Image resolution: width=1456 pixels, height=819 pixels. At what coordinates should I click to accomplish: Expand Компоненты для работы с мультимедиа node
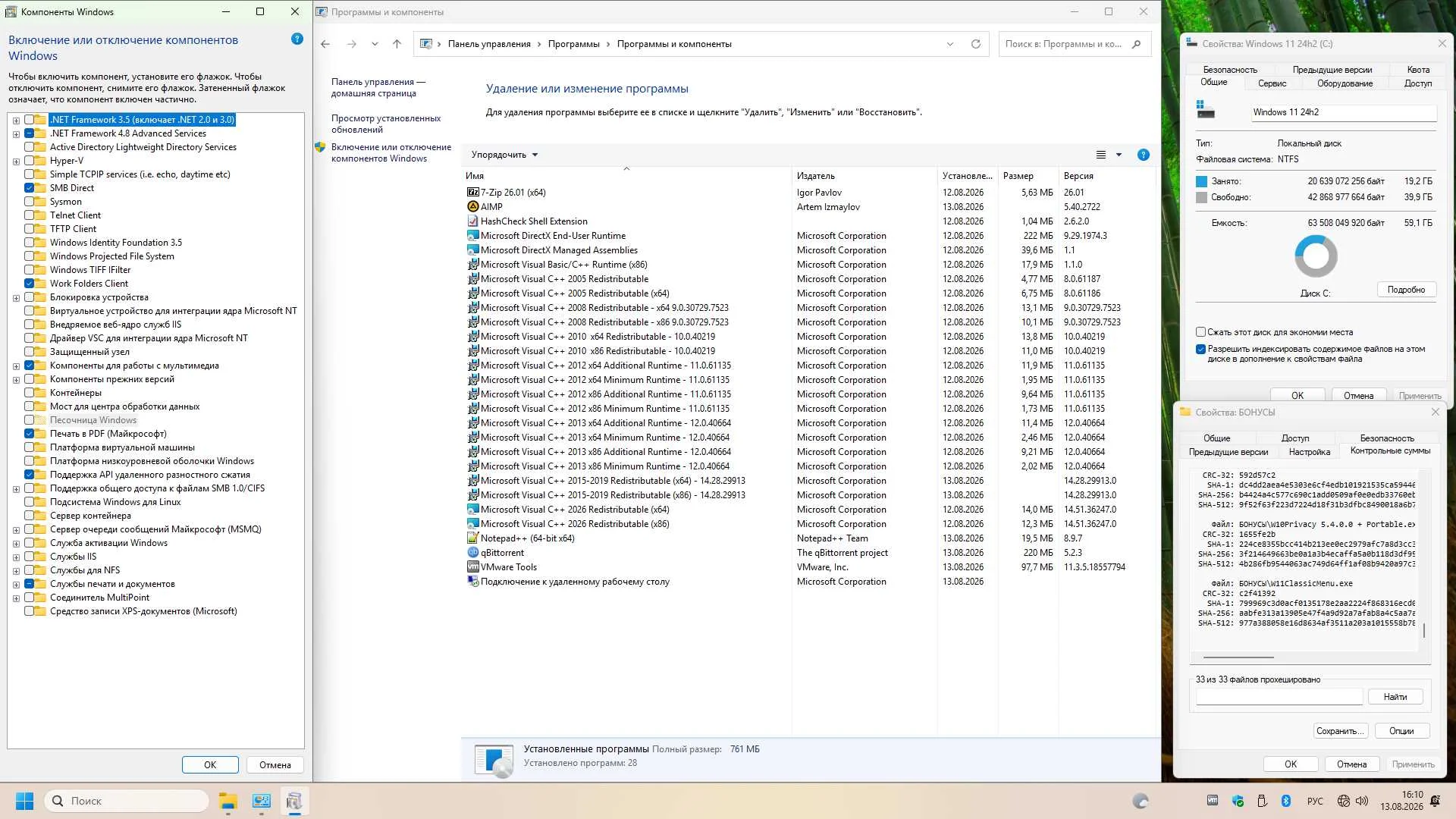point(16,366)
